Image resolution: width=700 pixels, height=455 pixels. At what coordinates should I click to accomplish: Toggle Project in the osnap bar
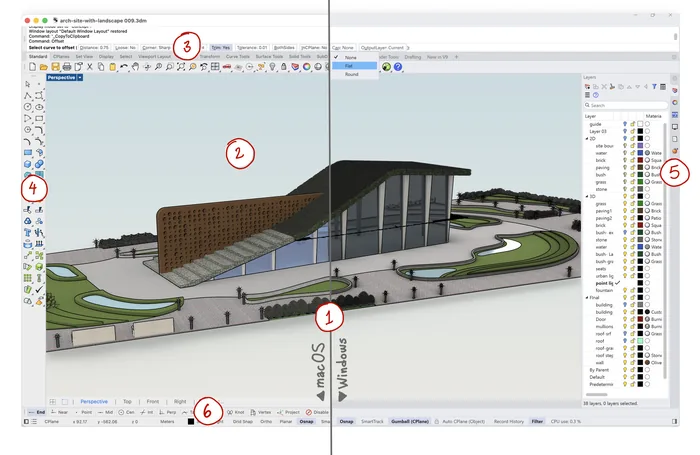point(288,412)
